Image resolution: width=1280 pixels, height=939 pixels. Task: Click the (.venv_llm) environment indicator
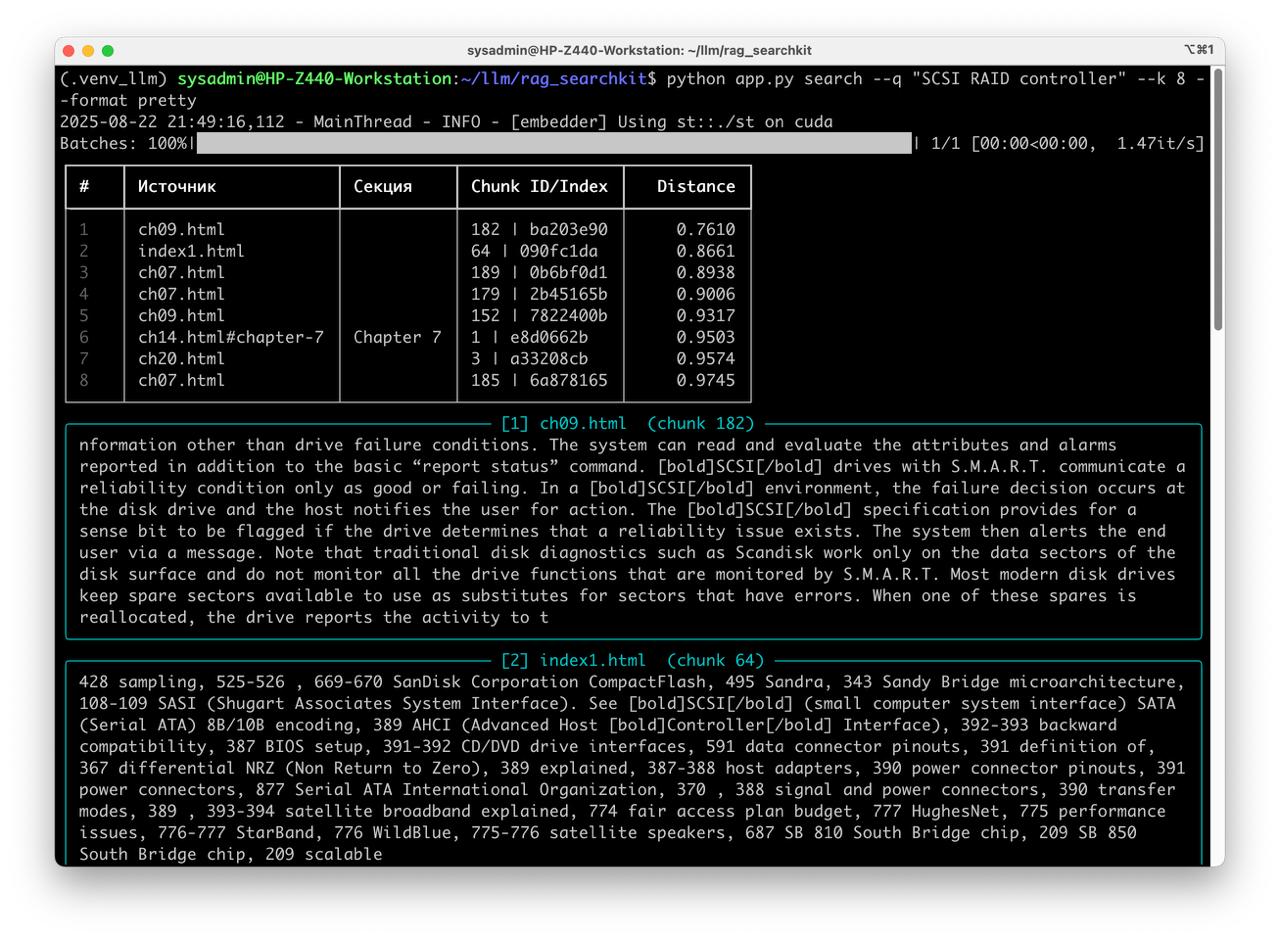(x=114, y=79)
